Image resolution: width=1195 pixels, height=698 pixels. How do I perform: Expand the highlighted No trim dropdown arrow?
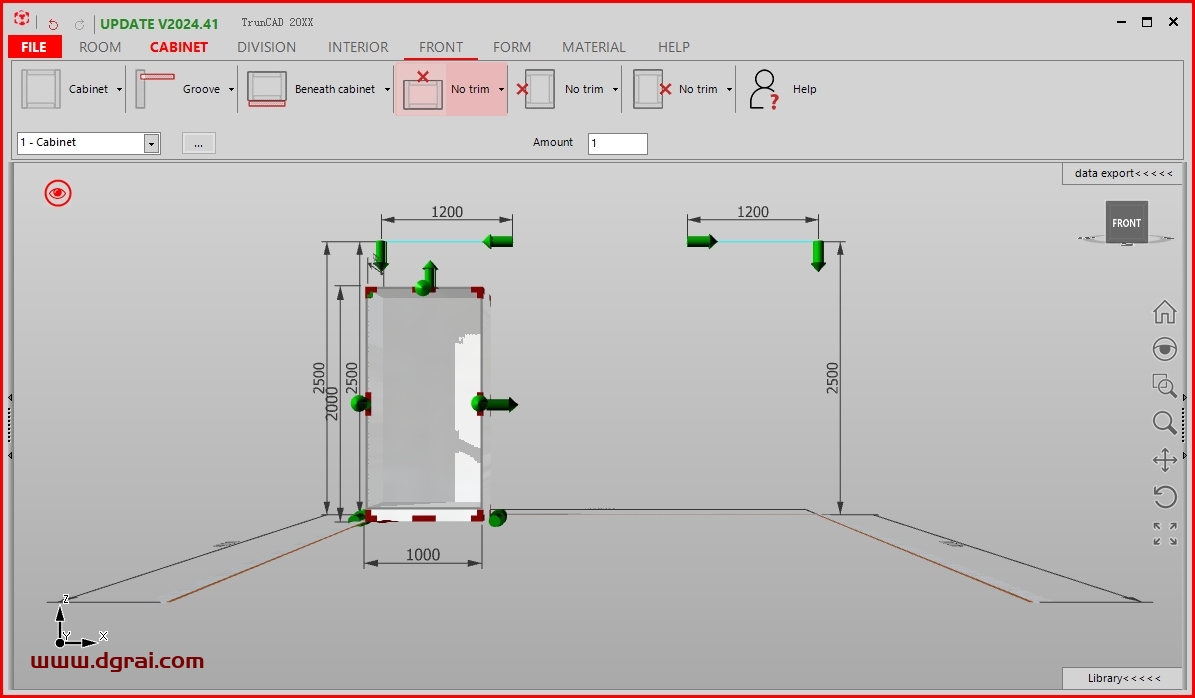click(x=501, y=90)
